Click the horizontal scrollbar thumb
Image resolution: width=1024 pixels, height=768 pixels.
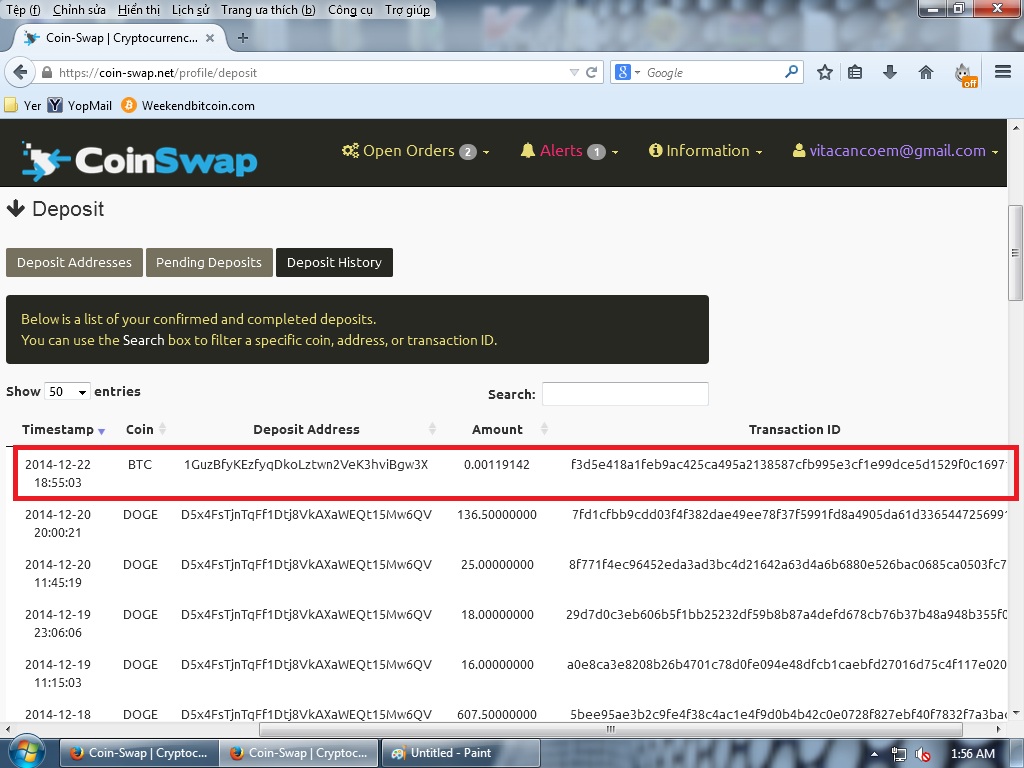coord(611,729)
